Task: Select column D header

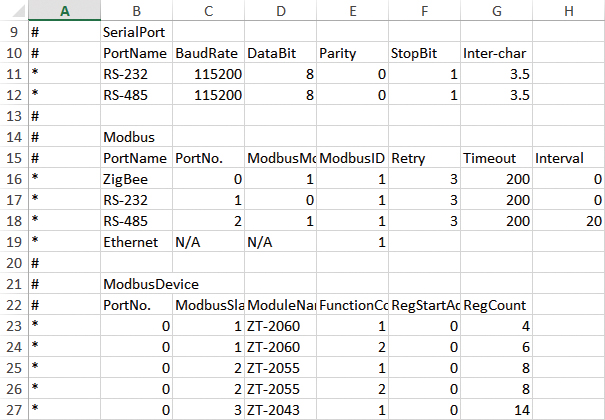Action: 281,10
